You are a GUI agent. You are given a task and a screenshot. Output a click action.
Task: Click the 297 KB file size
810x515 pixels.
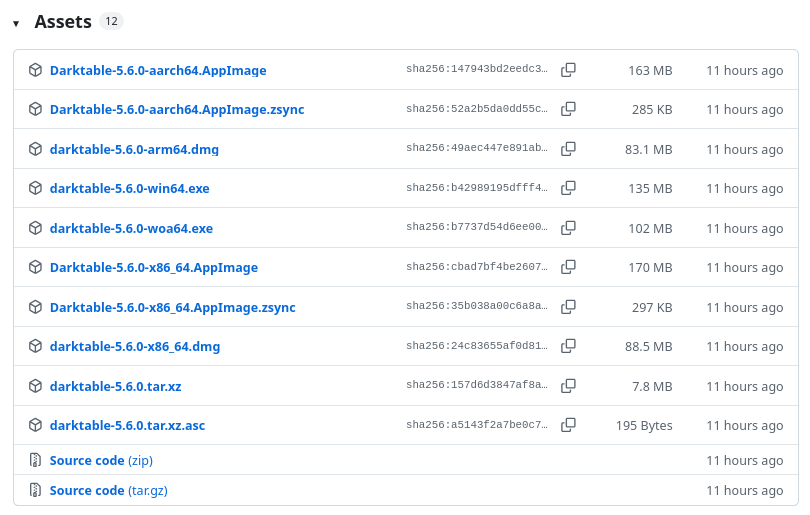[x=652, y=308]
